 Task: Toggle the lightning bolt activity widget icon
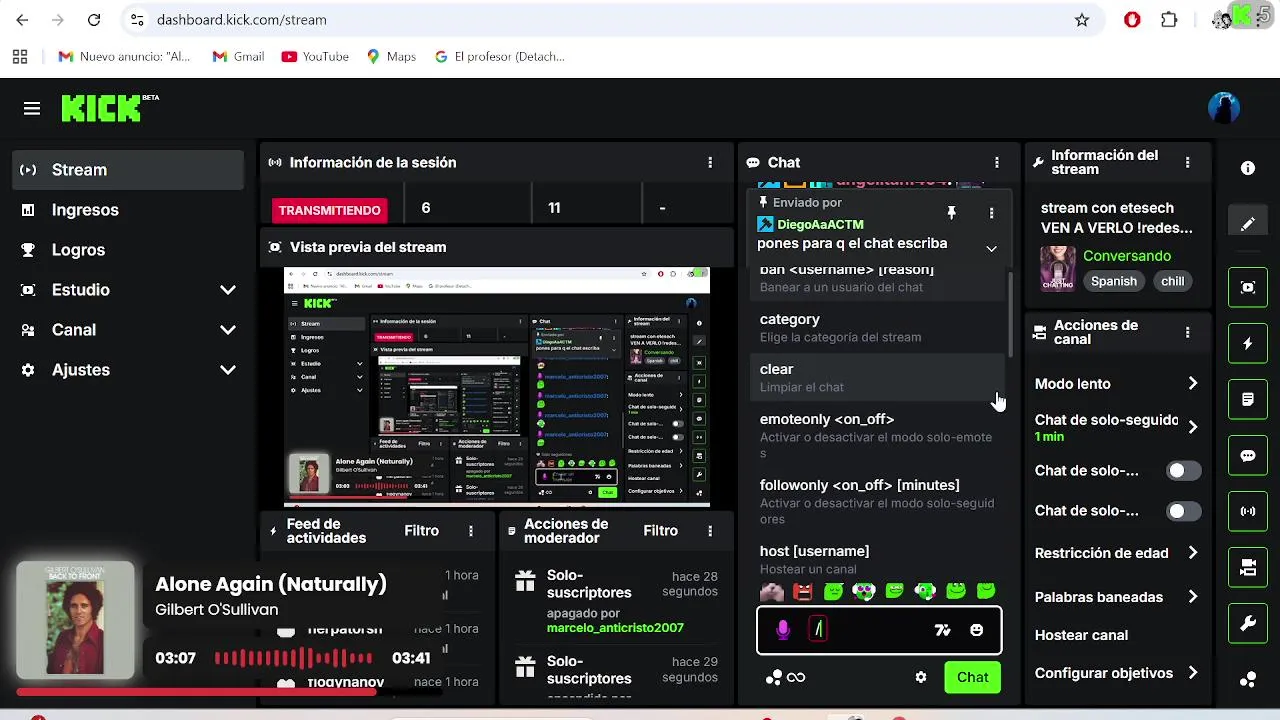pyautogui.click(x=1248, y=343)
